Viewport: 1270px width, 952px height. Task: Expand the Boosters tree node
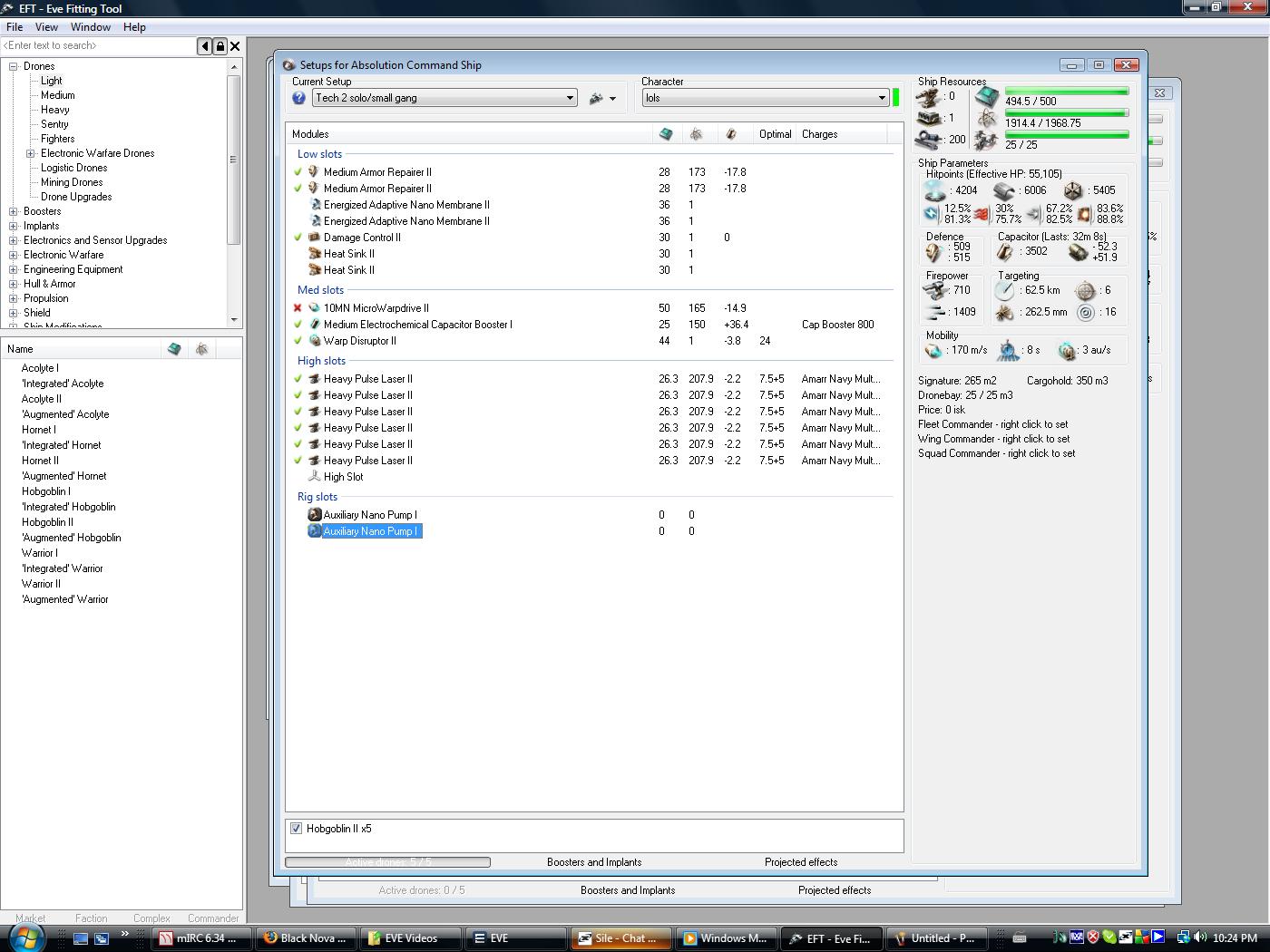tap(14, 211)
